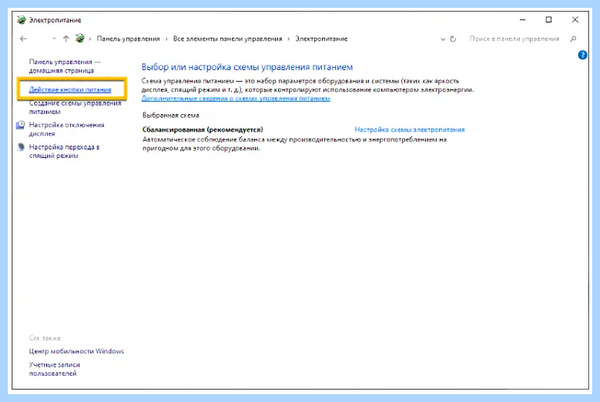Minimize the Электропитание window
The image size is (600, 402).
pyautogui.click(x=522, y=20)
